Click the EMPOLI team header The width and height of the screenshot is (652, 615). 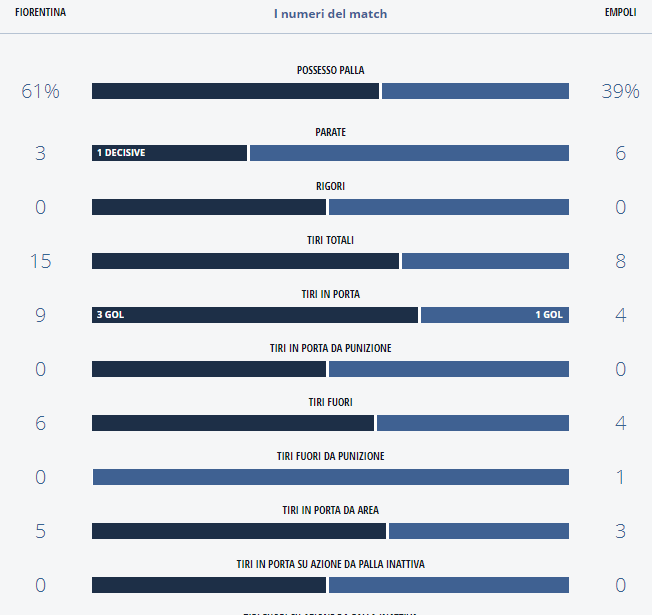pos(620,13)
